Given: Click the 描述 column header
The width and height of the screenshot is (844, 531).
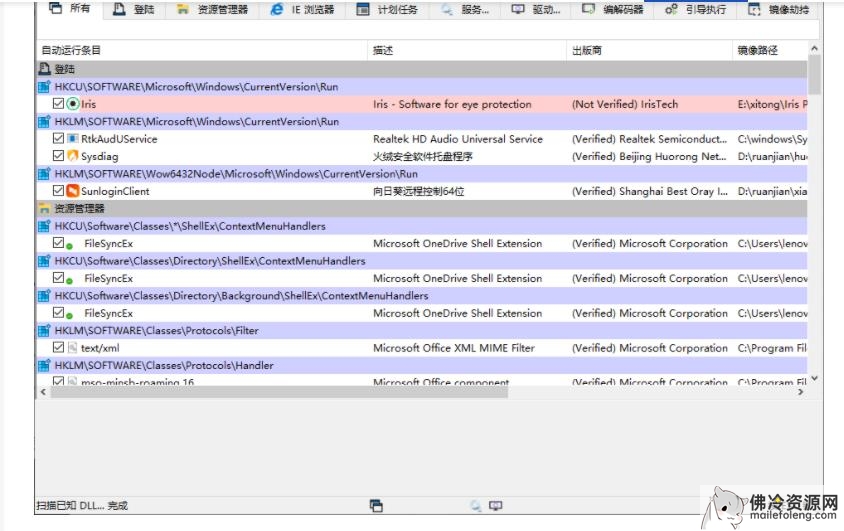Looking at the screenshot, I should pos(383,50).
